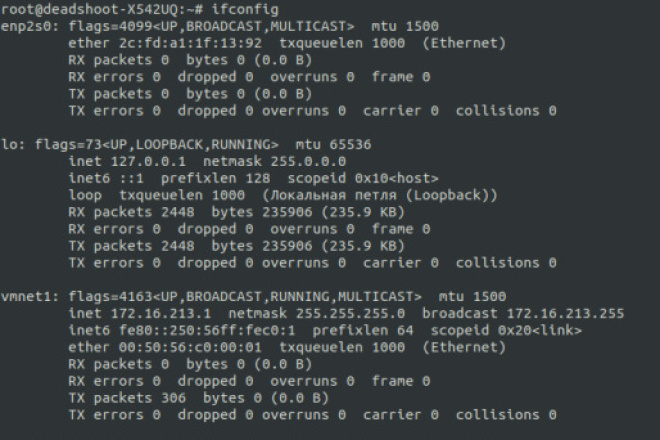
Task: Click the MAC address 00:50:56:c0:00:01
Action: 190,347
